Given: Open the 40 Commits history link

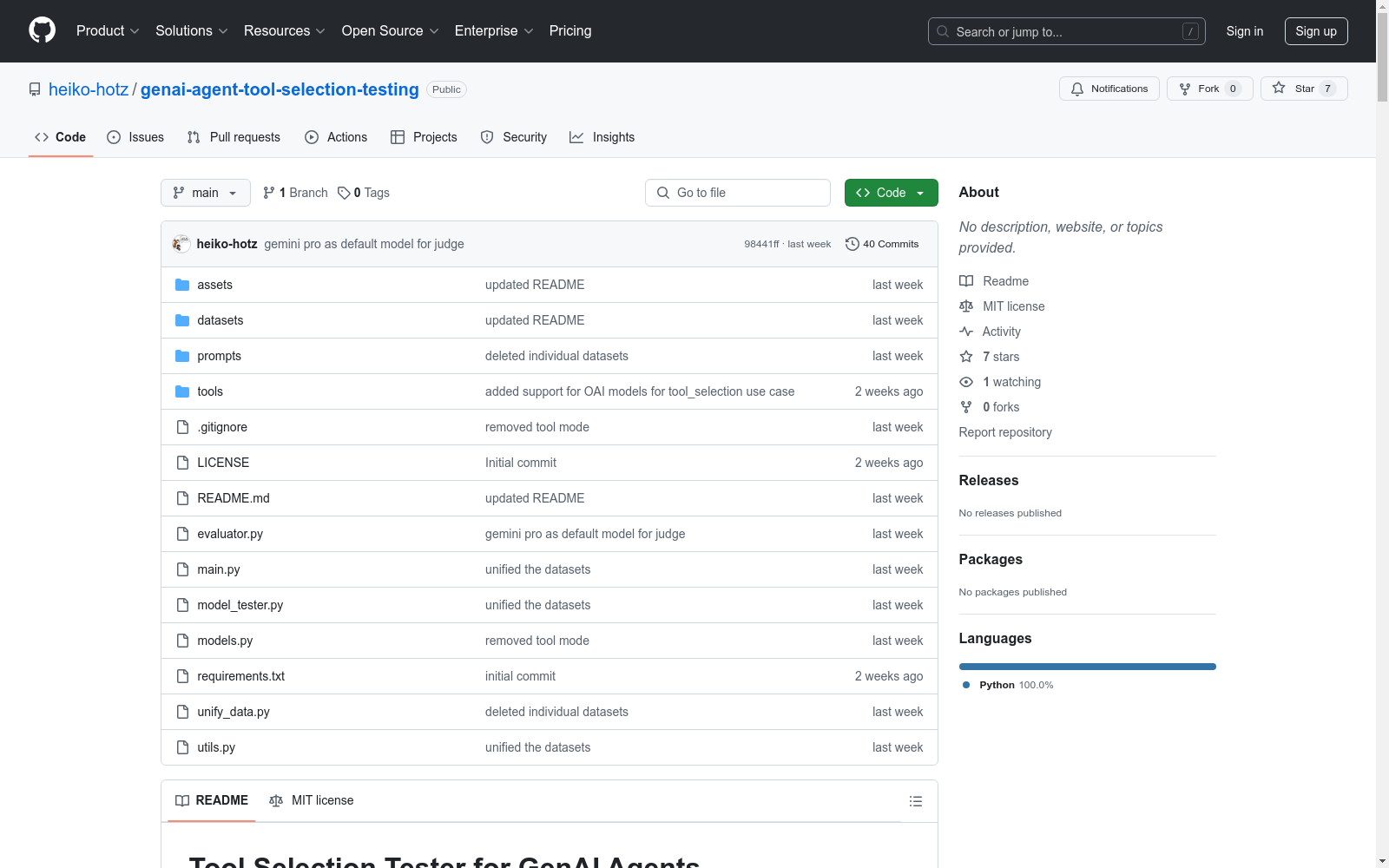Looking at the screenshot, I should pyautogui.click(x=882, y=244).
